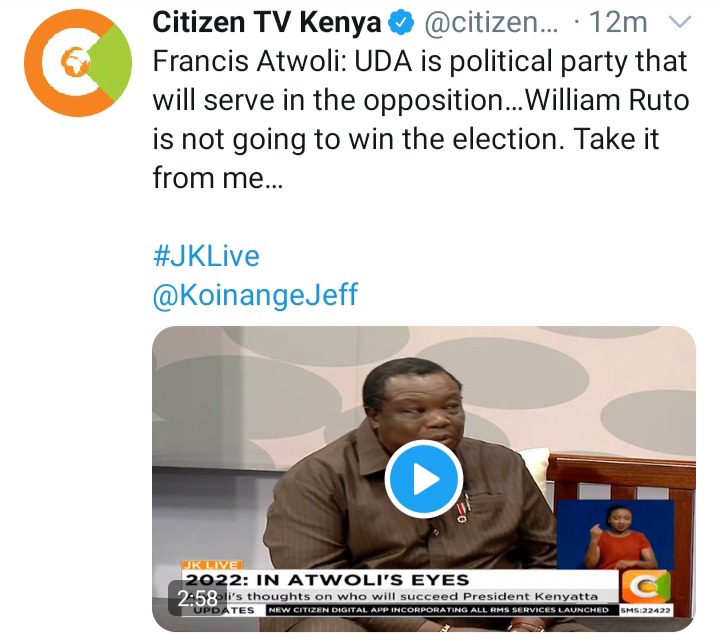This screenshot has height=642, width=720.
Task: Visit the @KoinangeJeff mention
Action: (255, 294)
